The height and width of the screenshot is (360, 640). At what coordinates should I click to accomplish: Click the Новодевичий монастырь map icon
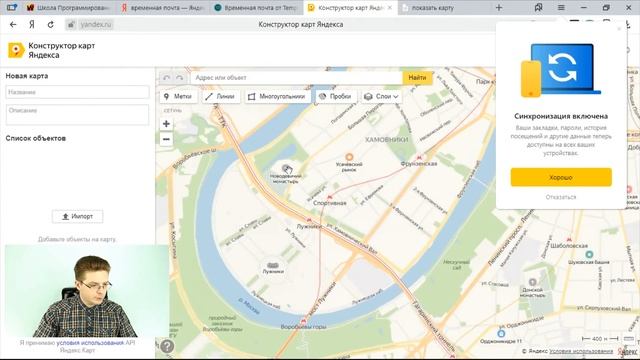(287, 169)
